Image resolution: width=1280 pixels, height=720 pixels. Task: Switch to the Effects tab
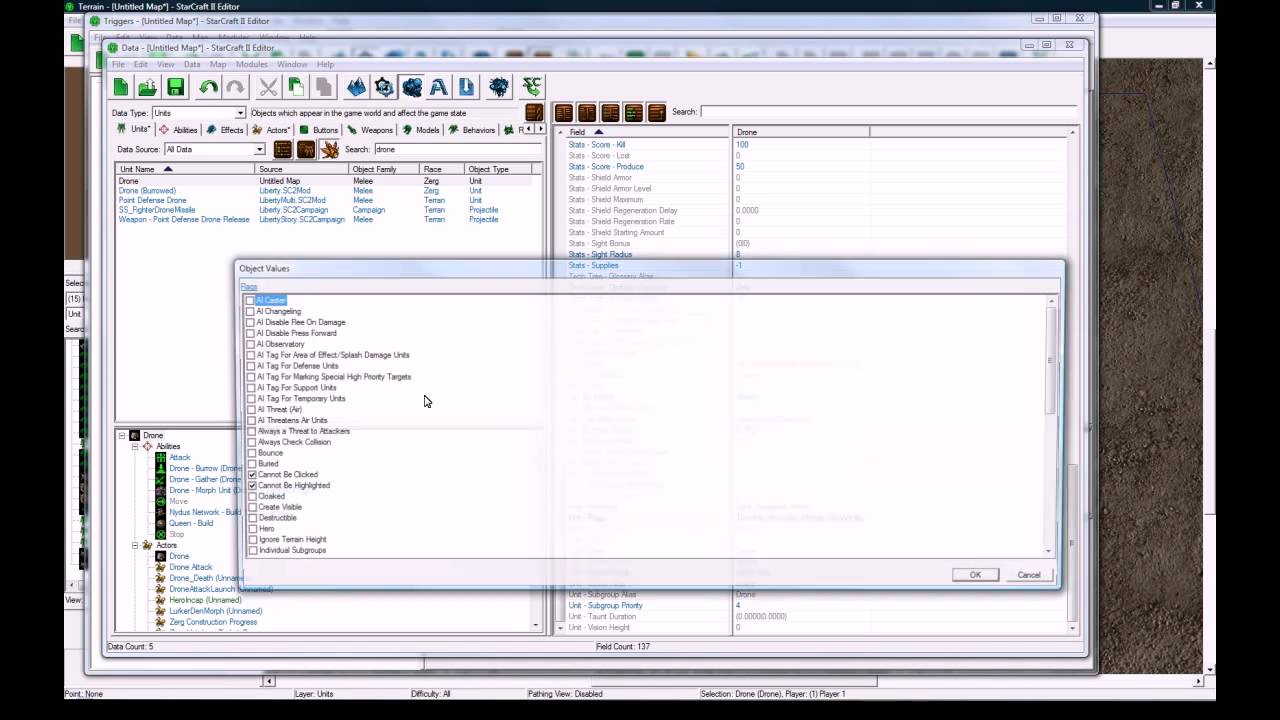pos(225,130)
